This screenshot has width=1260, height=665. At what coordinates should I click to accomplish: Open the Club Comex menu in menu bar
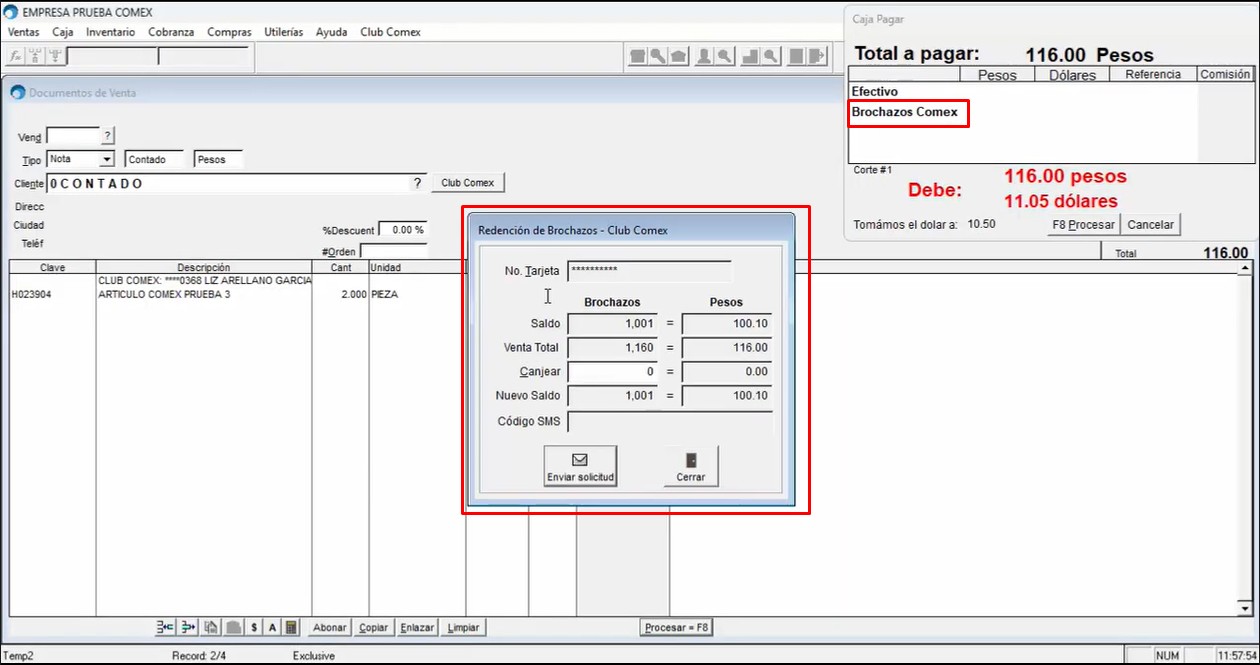(391, 32)
